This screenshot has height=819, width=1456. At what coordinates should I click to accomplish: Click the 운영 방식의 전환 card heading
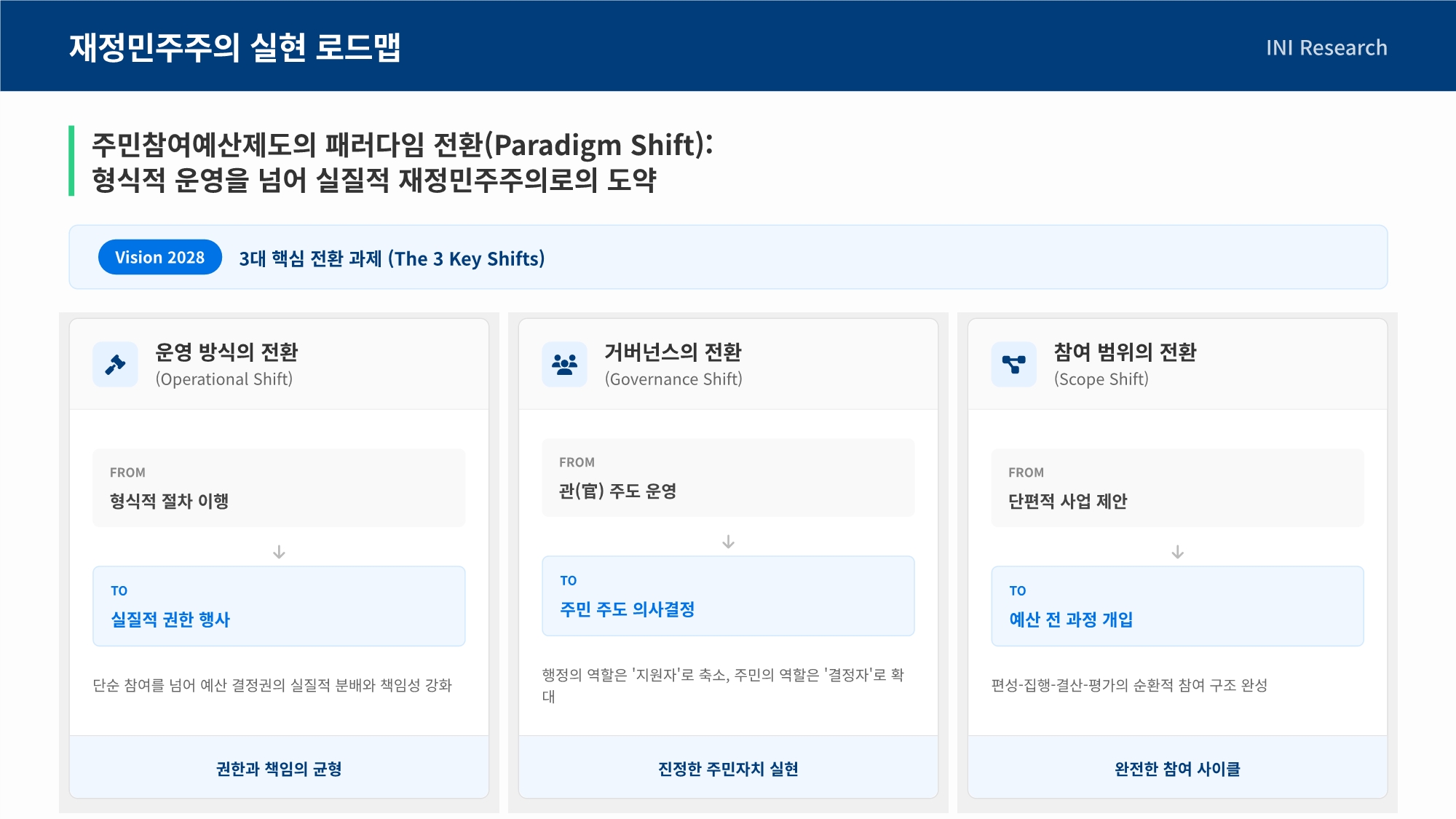(226, 352)
